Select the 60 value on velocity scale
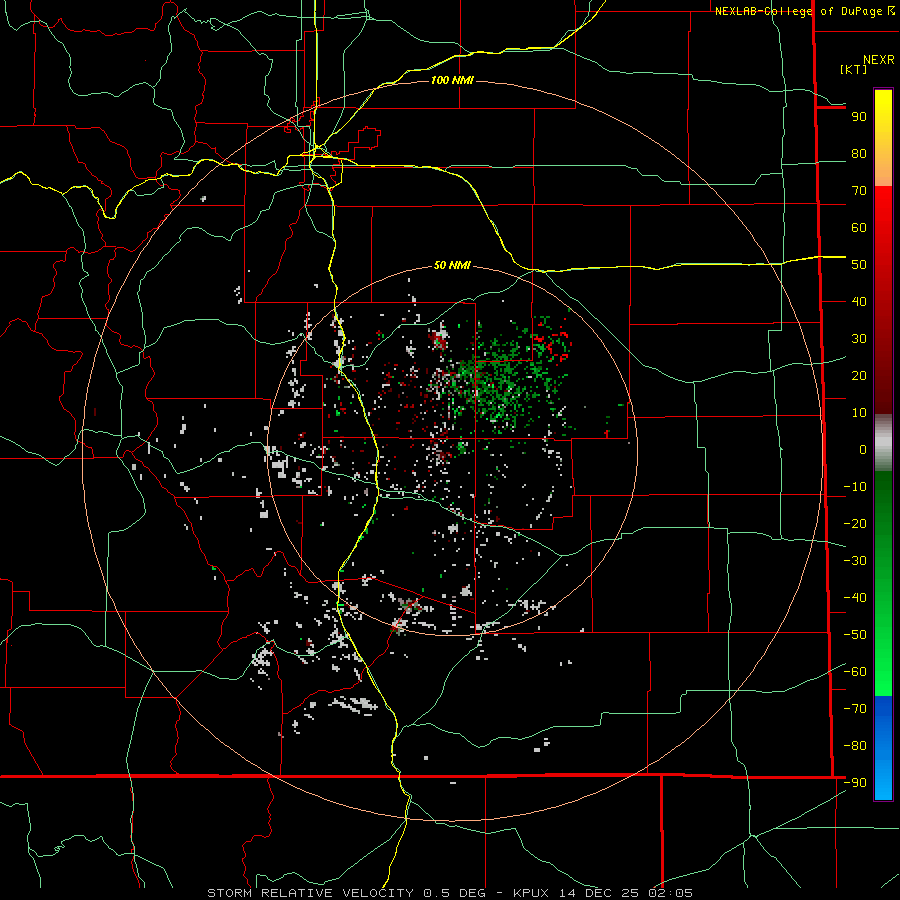Image resolution: width=900 pixels, height=900 pixels. [x=859, y=228]
